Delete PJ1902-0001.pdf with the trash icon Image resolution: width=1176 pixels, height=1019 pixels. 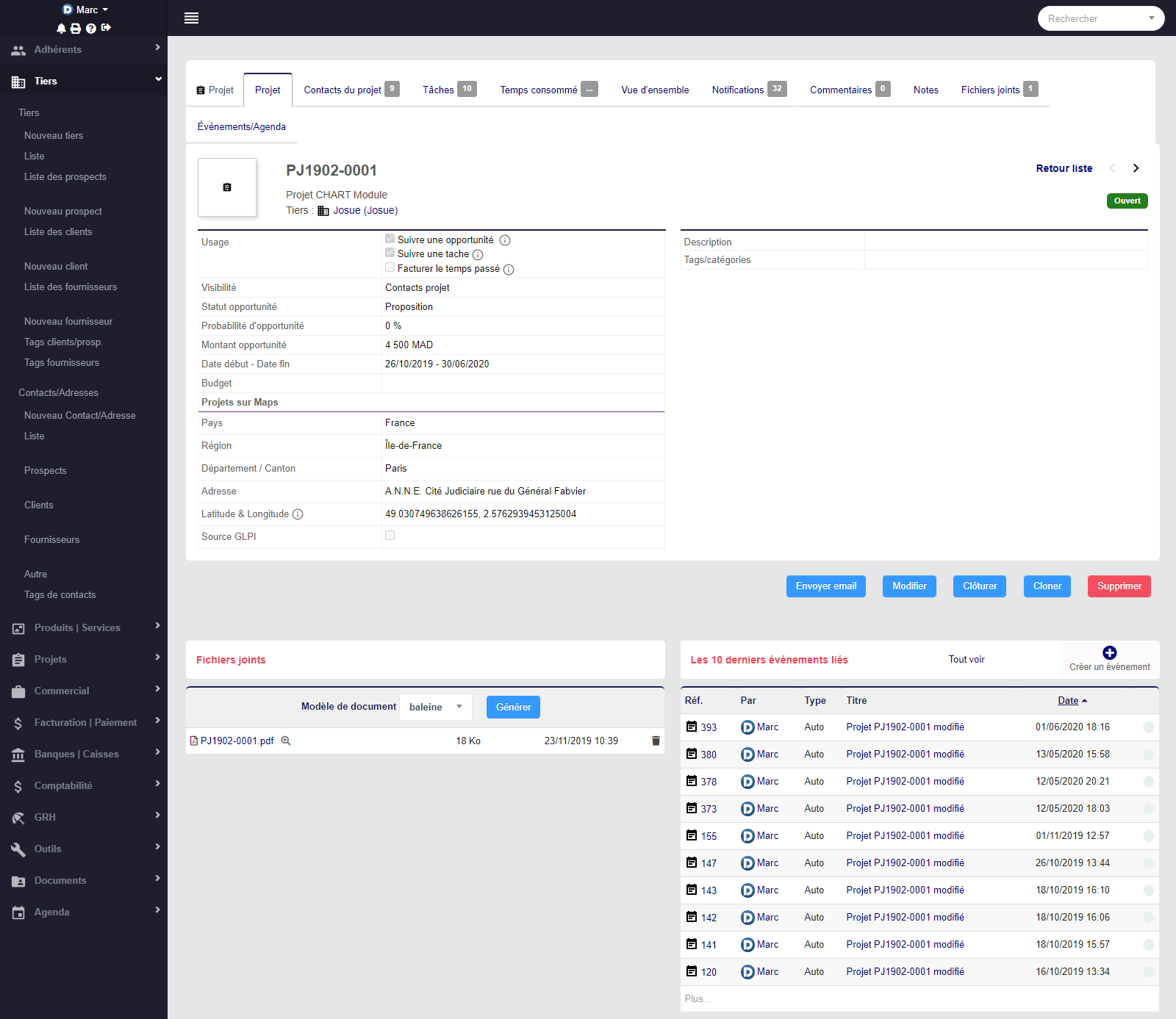click(x=656, y=741)
